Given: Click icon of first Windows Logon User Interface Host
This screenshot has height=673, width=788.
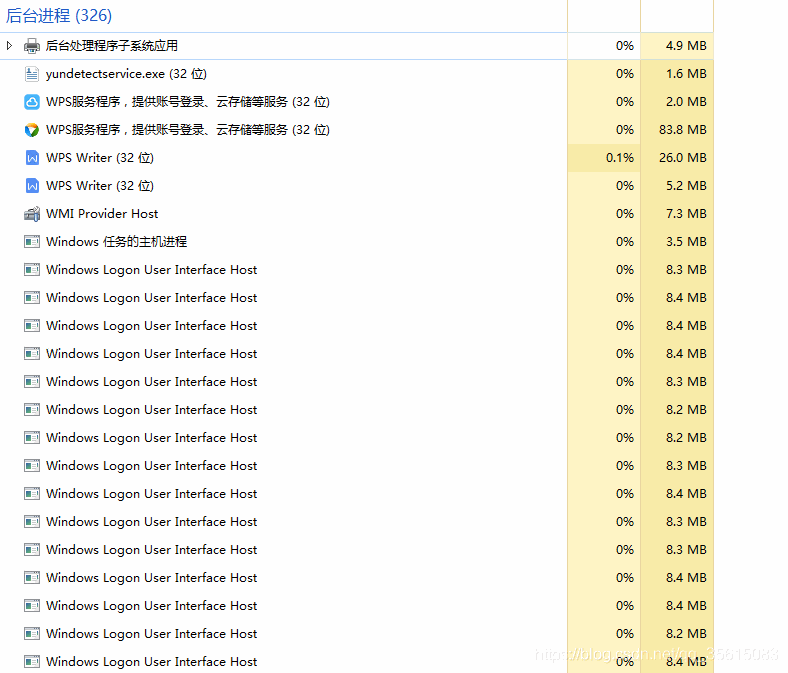Looking at the screenshot, I should (x=32, y=270).
